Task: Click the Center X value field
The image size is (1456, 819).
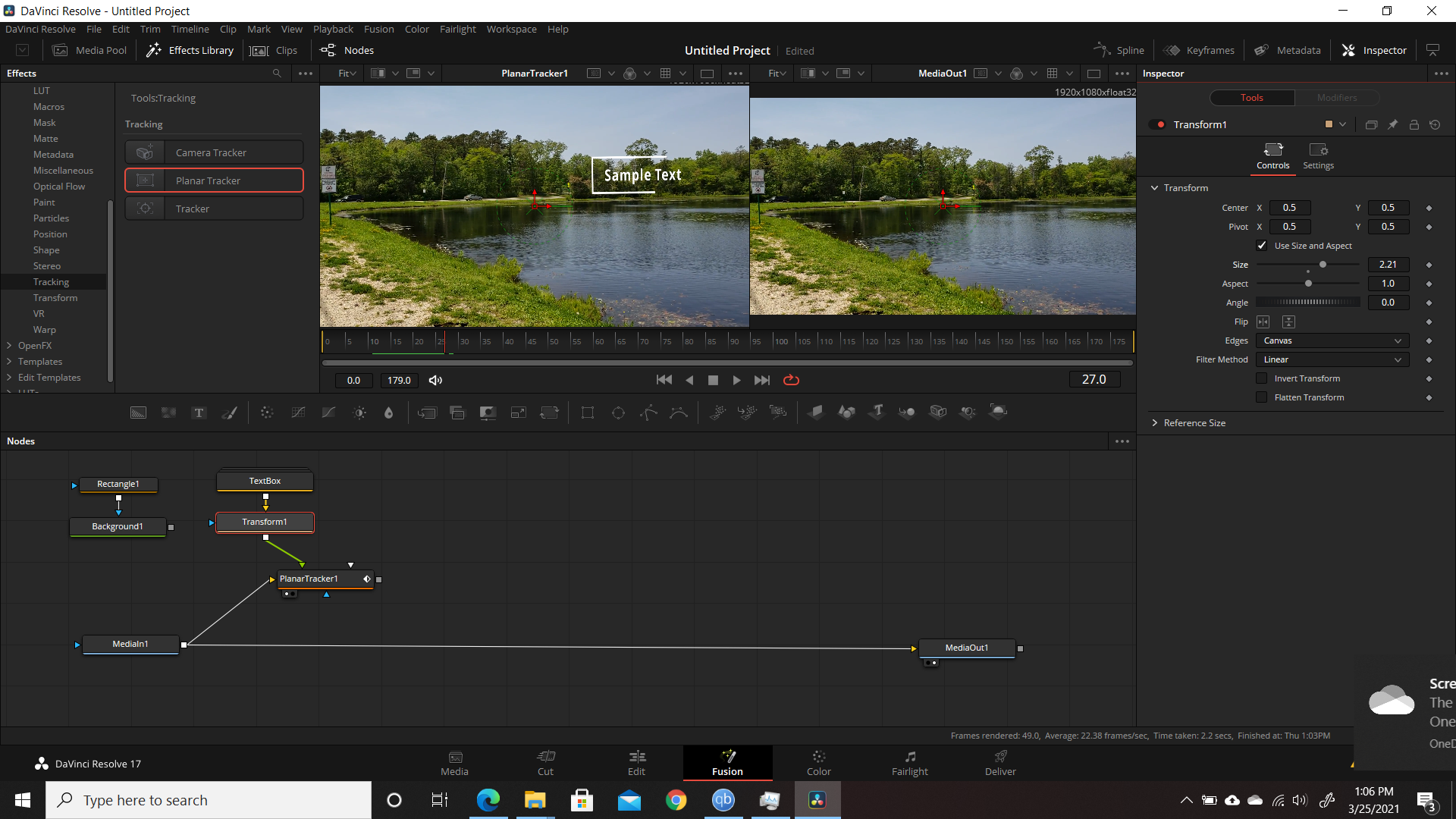Action: click(1289, 208)
